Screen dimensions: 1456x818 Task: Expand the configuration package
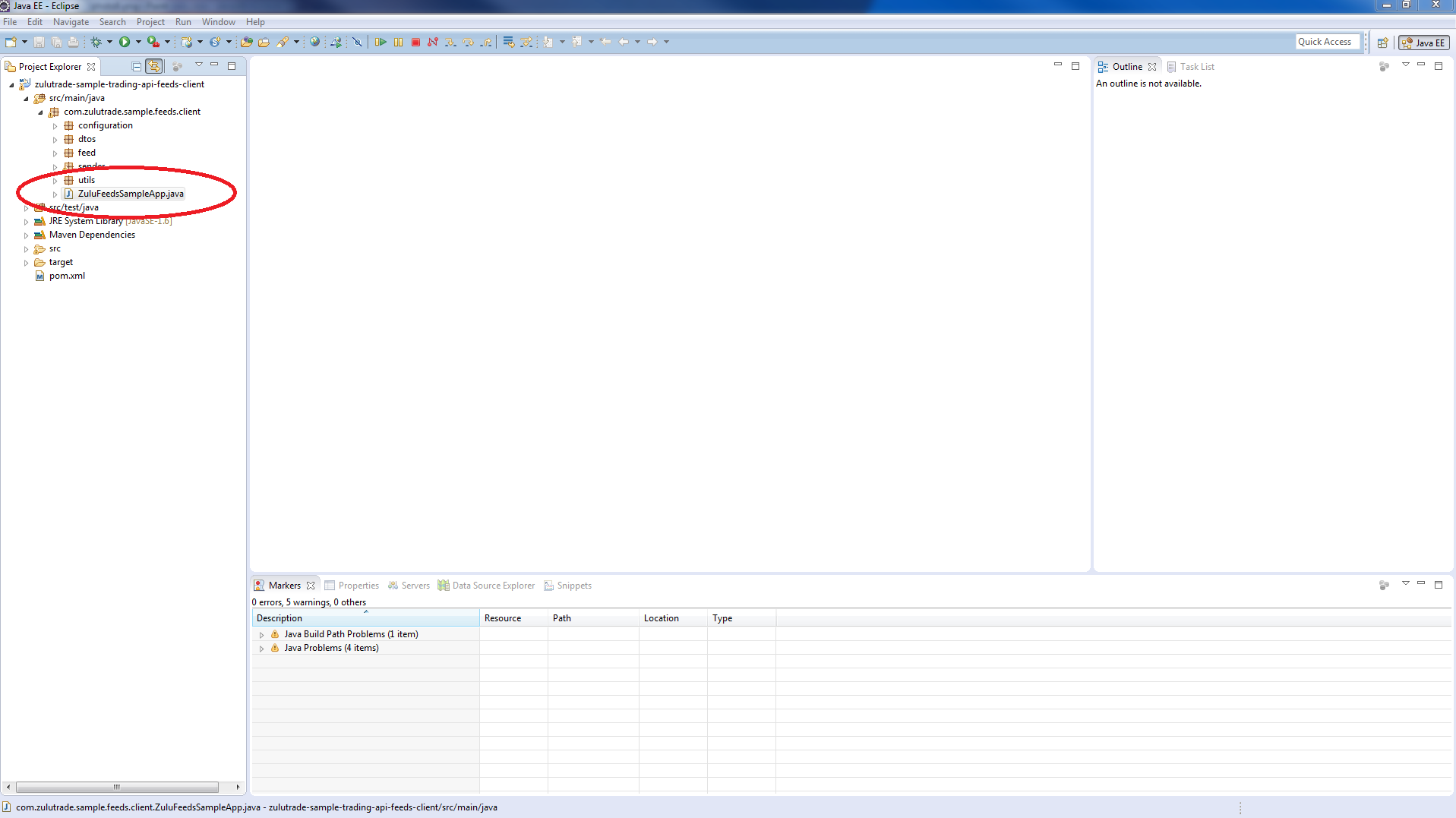point(55,126)
